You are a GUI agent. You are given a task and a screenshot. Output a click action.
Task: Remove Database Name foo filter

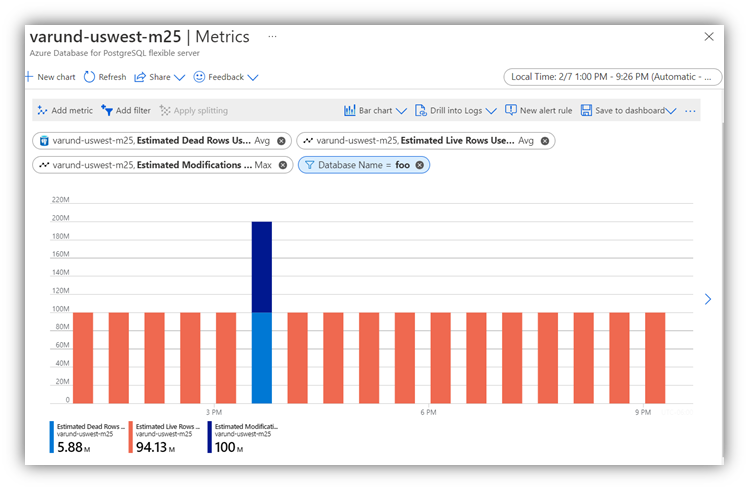click(419, 165)
